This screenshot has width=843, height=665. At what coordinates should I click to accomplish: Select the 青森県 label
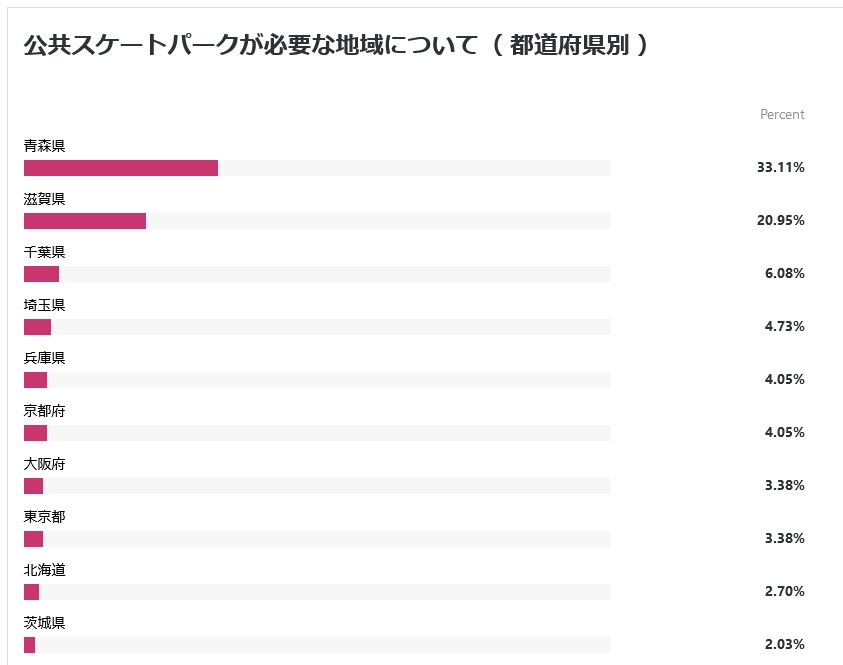click(45, 146)
